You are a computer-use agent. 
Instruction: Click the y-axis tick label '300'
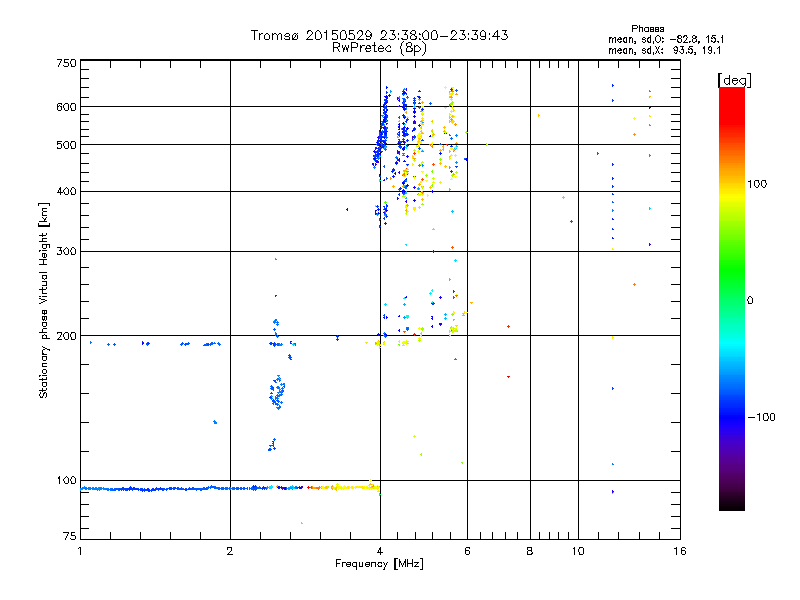tap(66, 252)
